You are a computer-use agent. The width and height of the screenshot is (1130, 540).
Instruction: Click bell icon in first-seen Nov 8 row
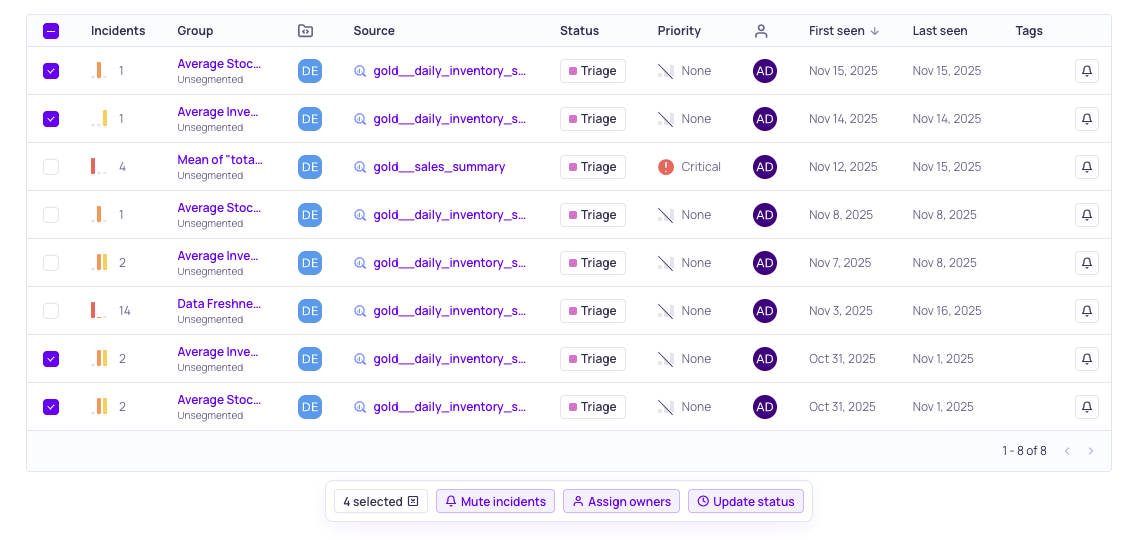(1087, 215)
